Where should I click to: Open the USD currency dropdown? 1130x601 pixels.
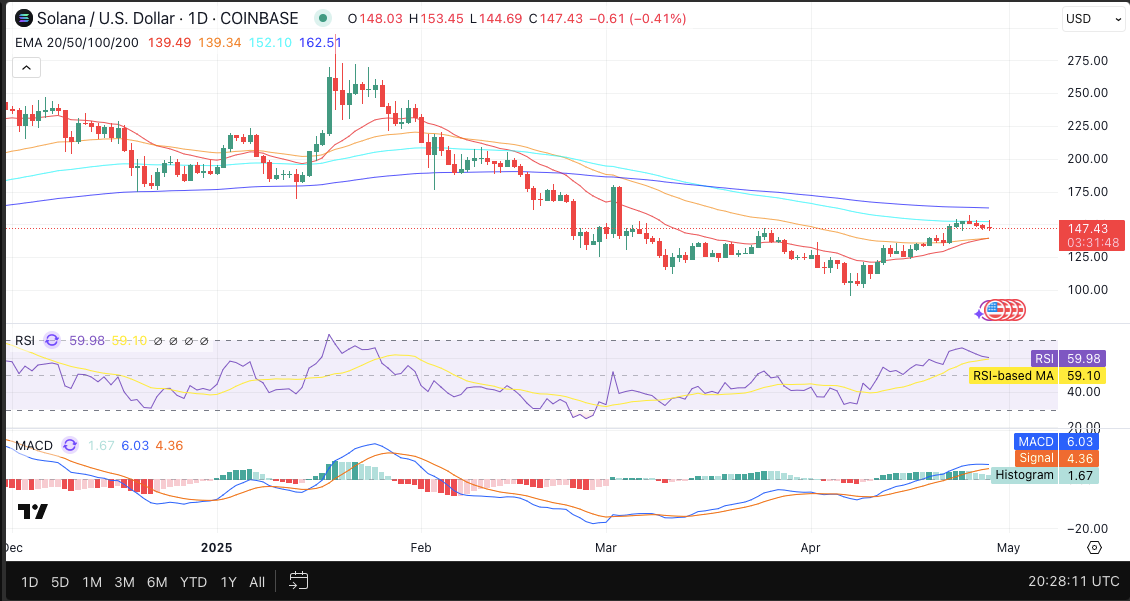tap(1093, 19)
